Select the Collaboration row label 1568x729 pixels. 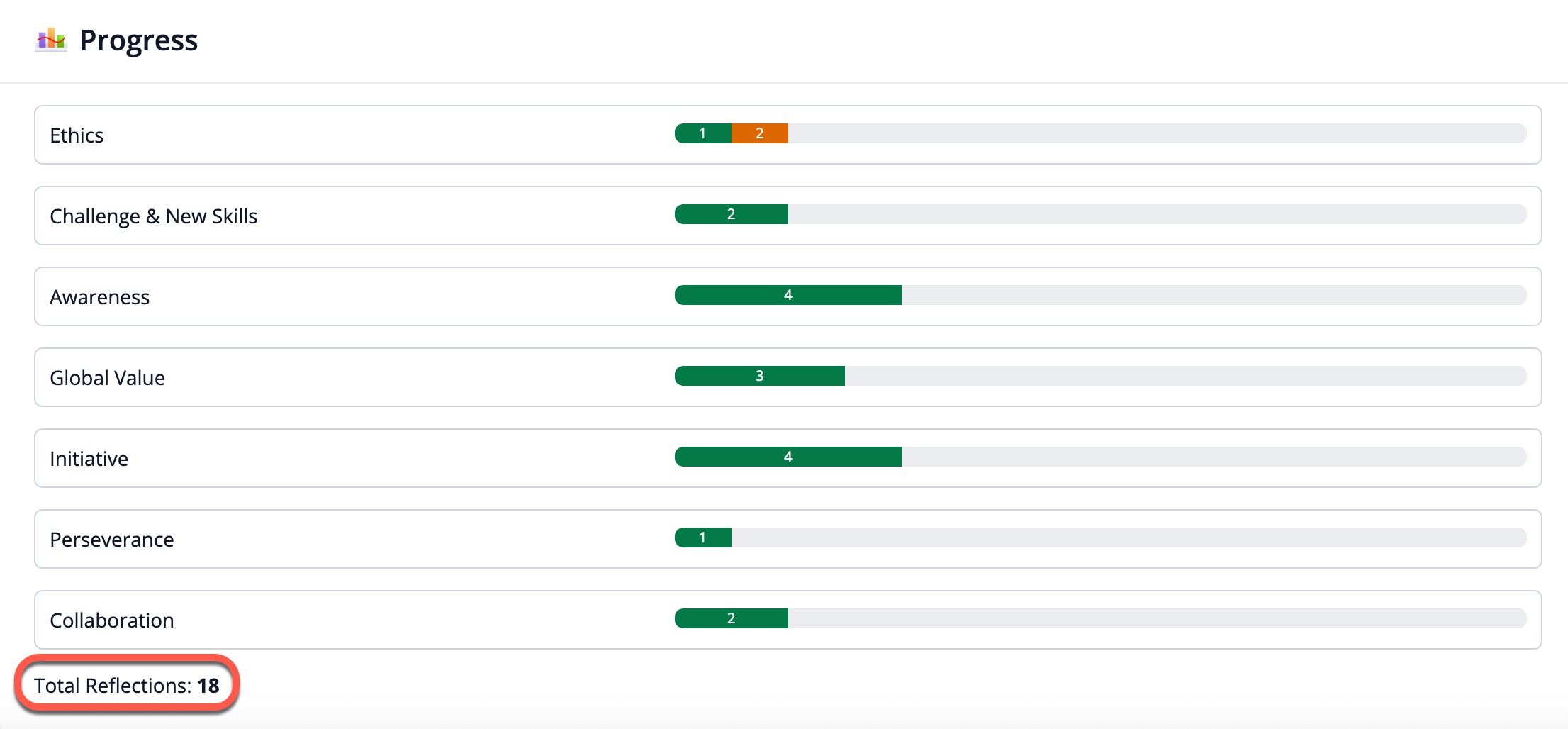click(x=111, y=621)
